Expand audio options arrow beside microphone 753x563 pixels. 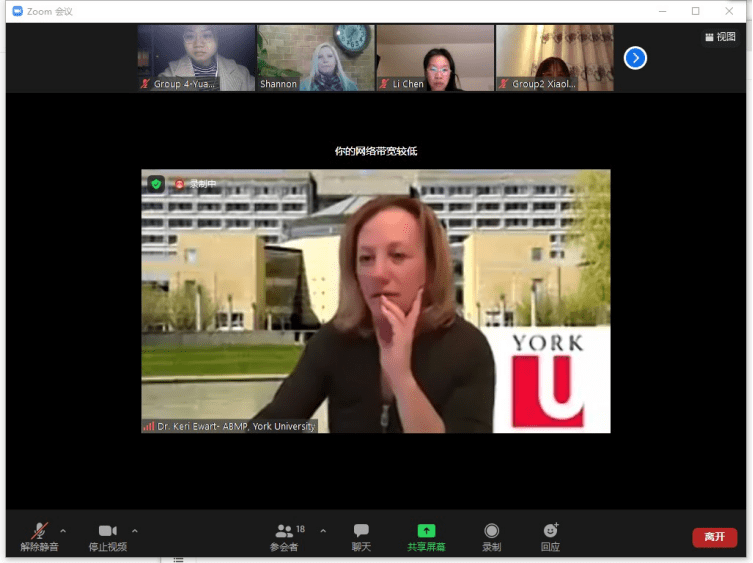pyautogui.click(x=63, y=531)
